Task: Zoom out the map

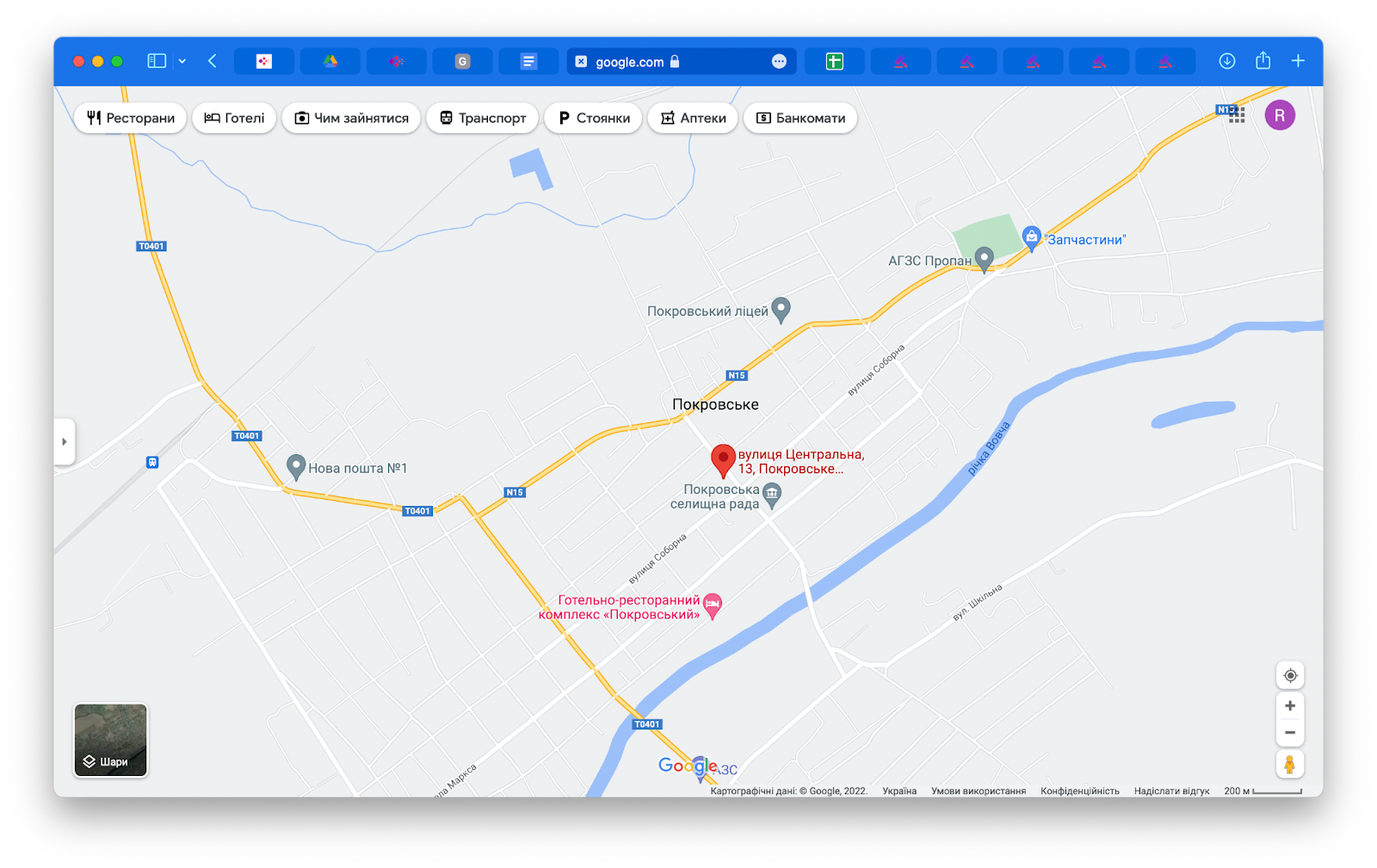Action: click(x=1289, y=733)
